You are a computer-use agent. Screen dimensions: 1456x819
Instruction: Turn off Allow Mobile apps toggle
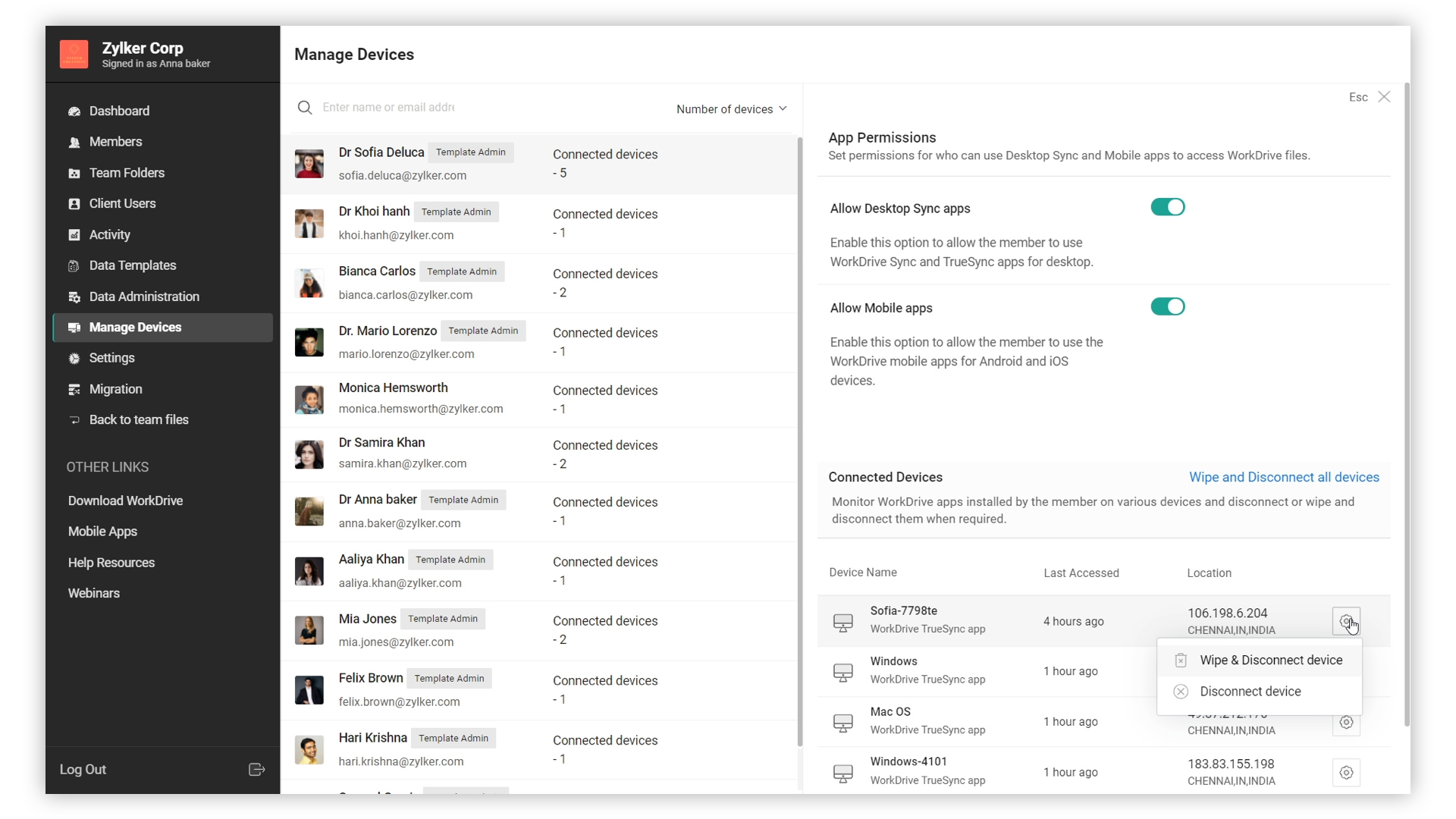(1168, 307)
